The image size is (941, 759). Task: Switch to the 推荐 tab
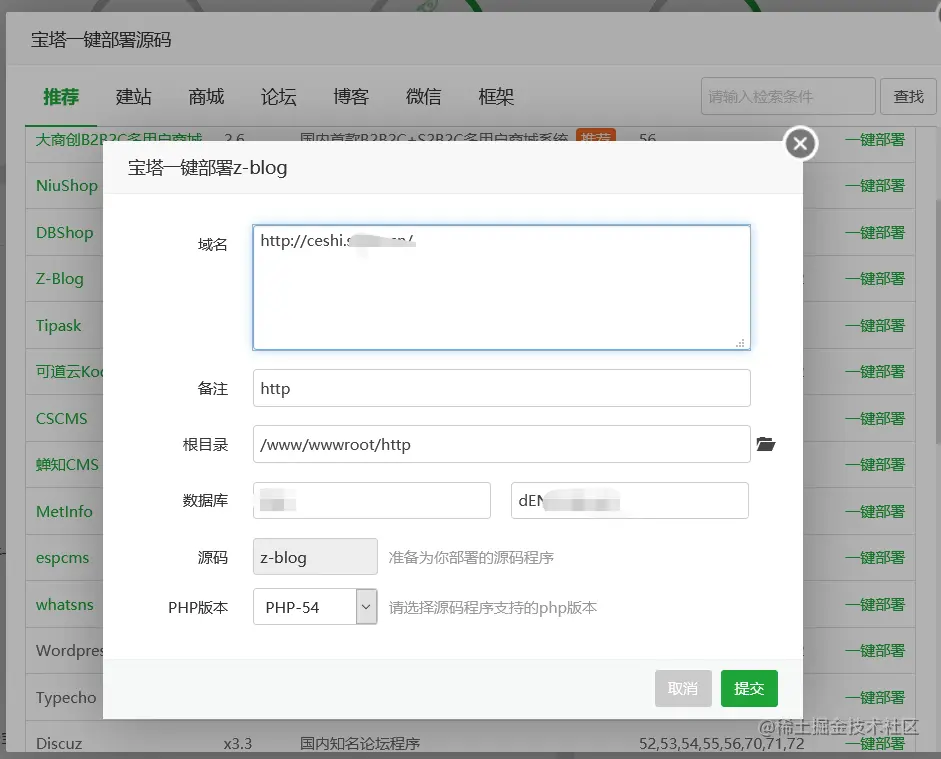(x=61, y=97)
